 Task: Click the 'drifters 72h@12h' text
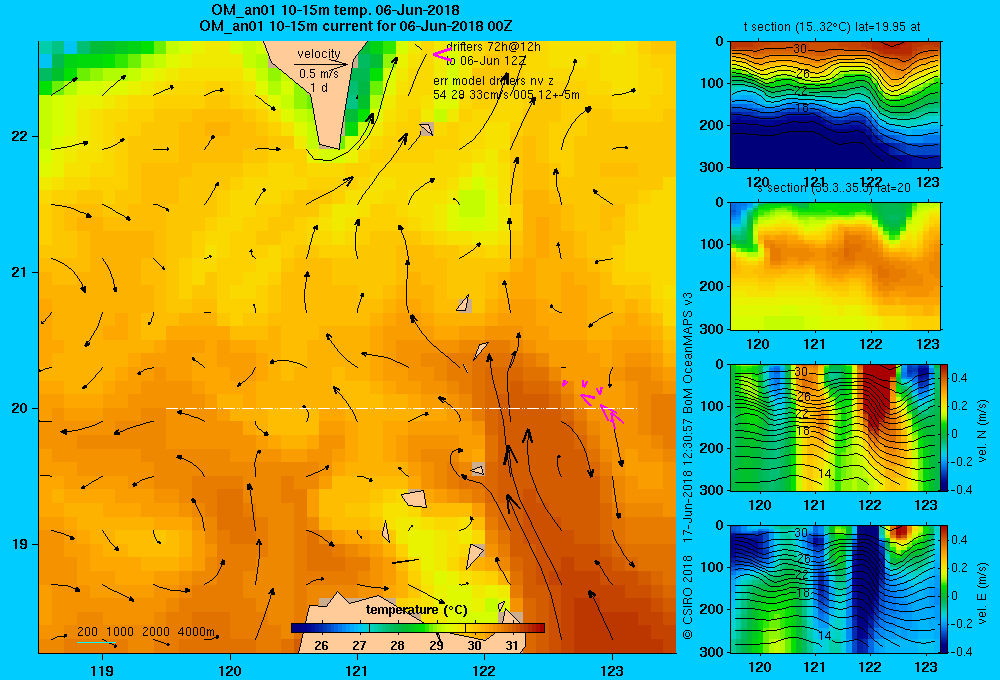[x=493, y=47]
